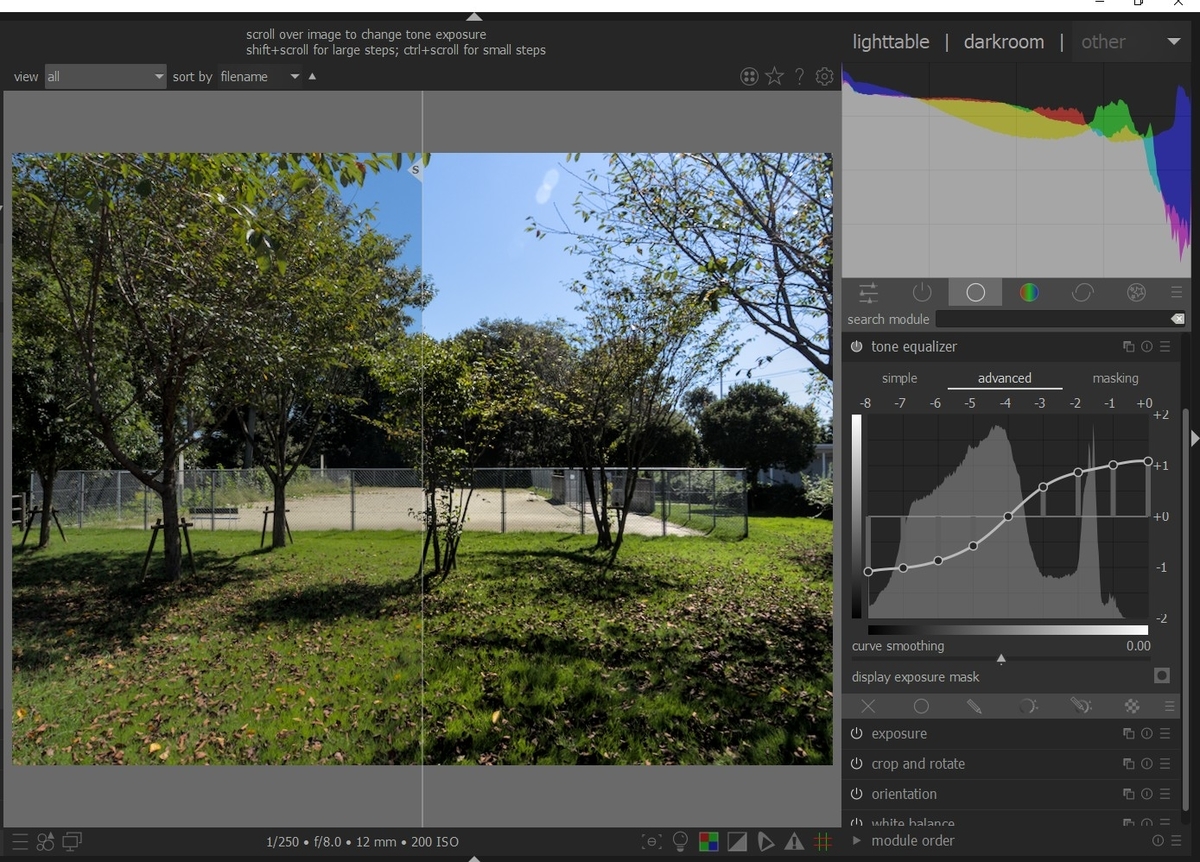Open the help question mark

pyautogui.click(x=799, y=77)
